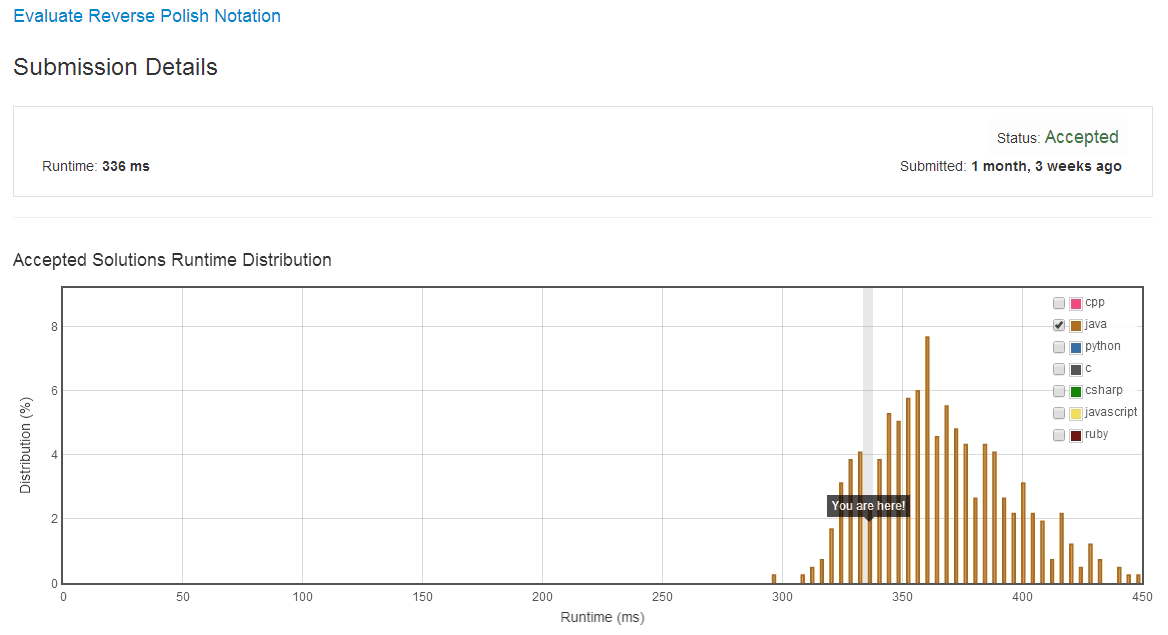Click the 'Accepted' status text
The width and height of the screenshot is (1168, 635).
click(x=1082, y=137)
